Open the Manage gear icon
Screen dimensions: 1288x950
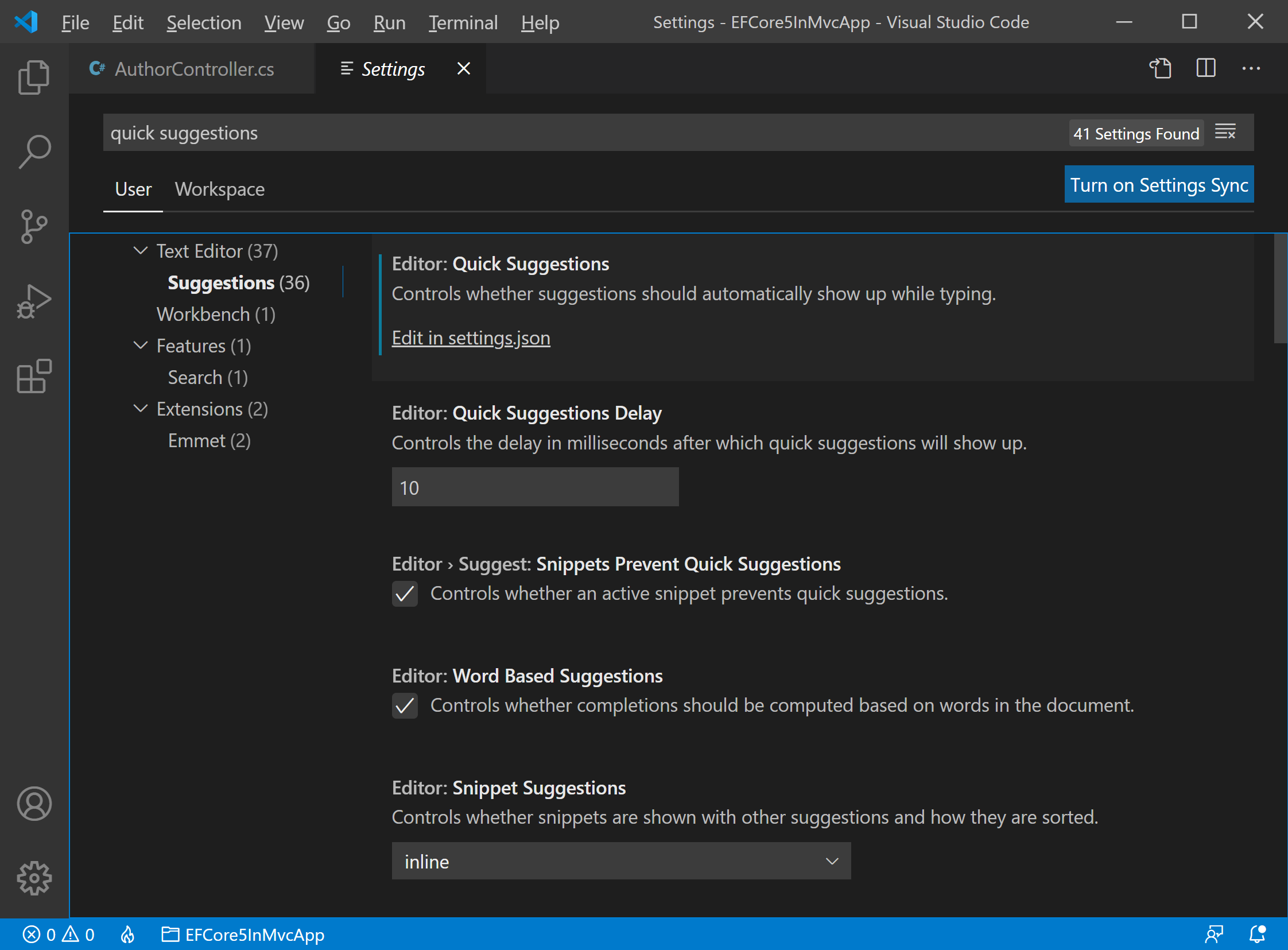pyautogui.click(x=33, y=878)
